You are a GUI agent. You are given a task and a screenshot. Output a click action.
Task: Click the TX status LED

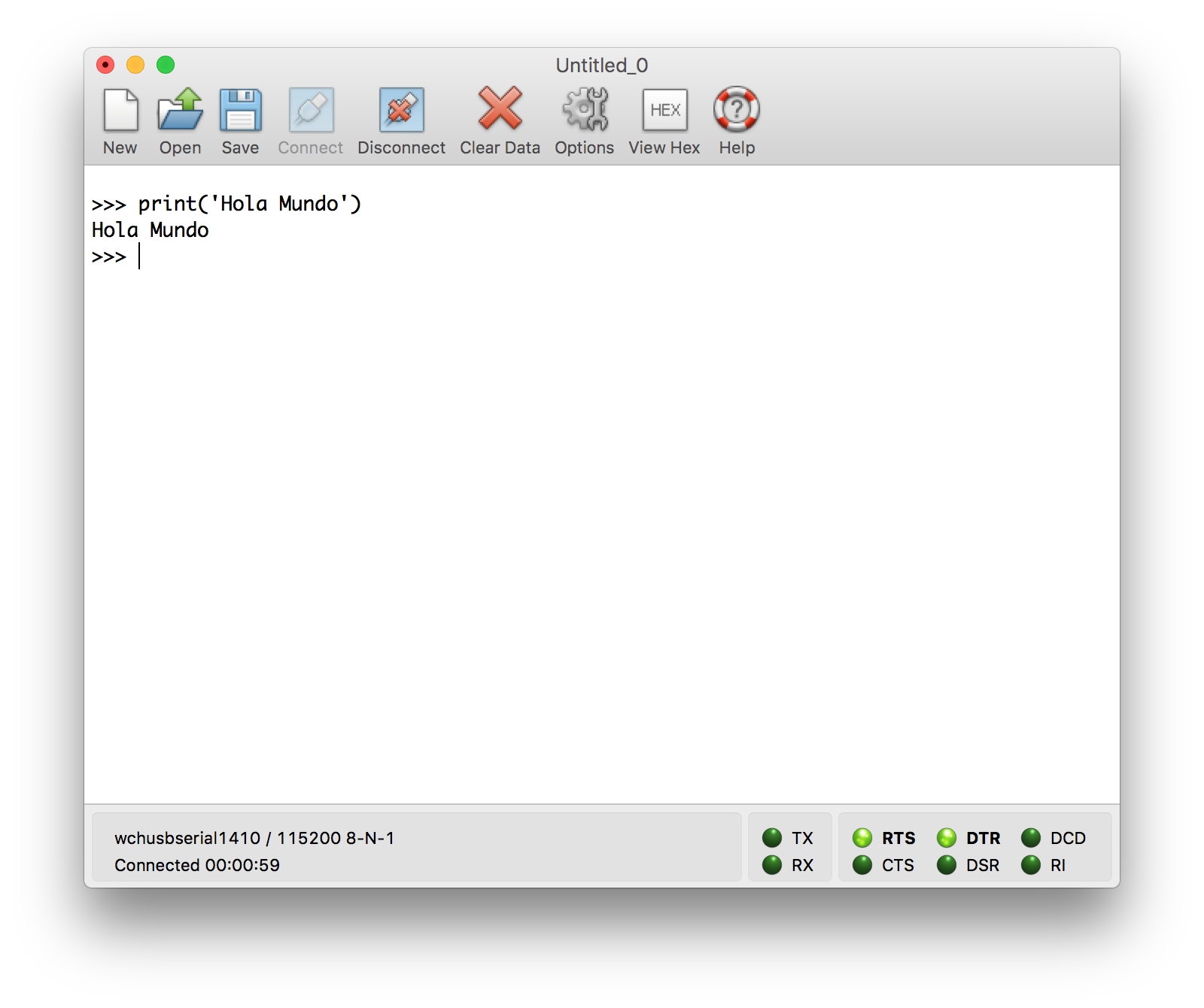[x=772, y=838]
